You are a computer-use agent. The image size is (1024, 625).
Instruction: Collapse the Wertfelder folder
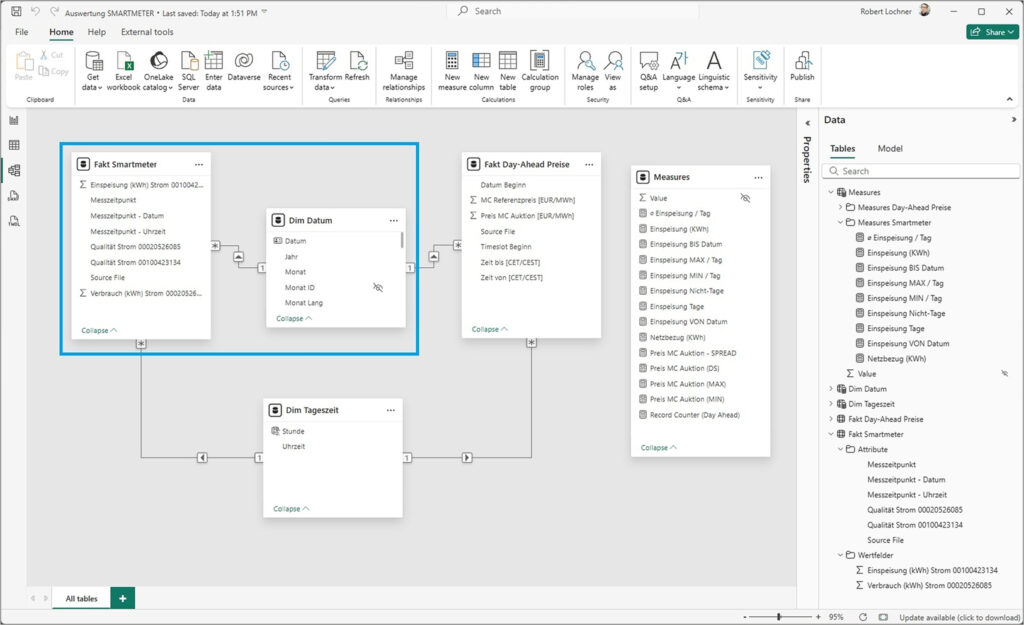pos(840,554)
